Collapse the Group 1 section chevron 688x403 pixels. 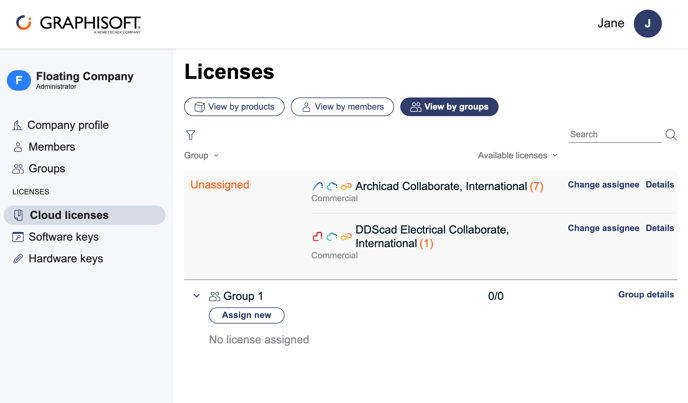pyautogui.click(x=197, y=296)
